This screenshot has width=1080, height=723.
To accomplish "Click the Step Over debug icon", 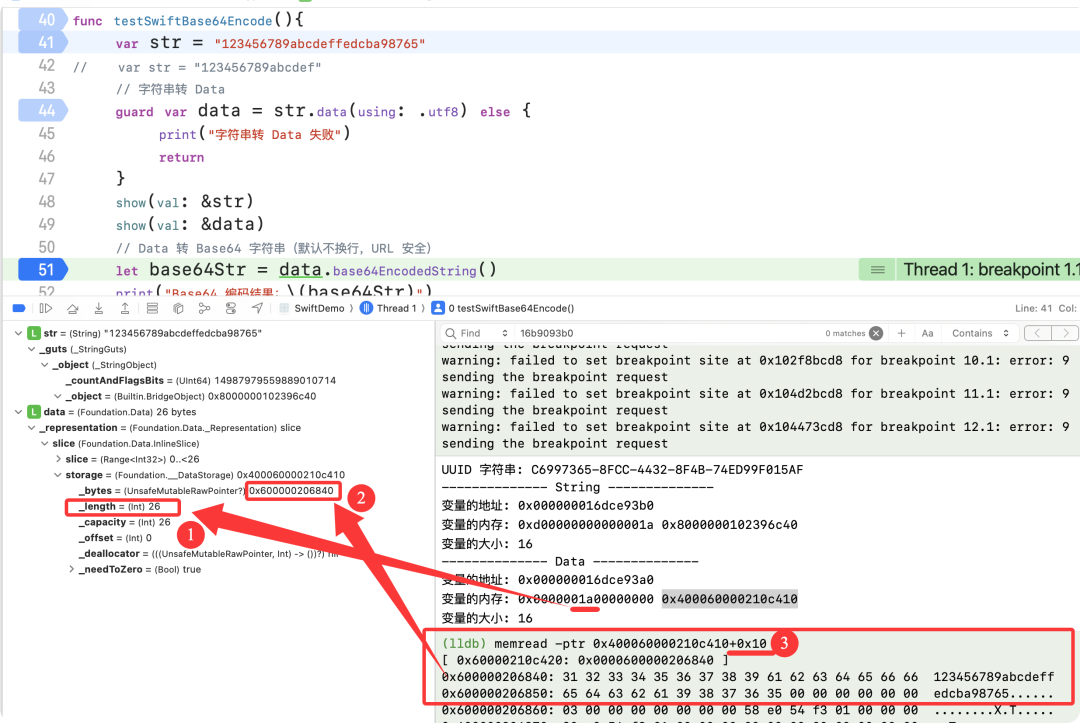I will [72, 308].
